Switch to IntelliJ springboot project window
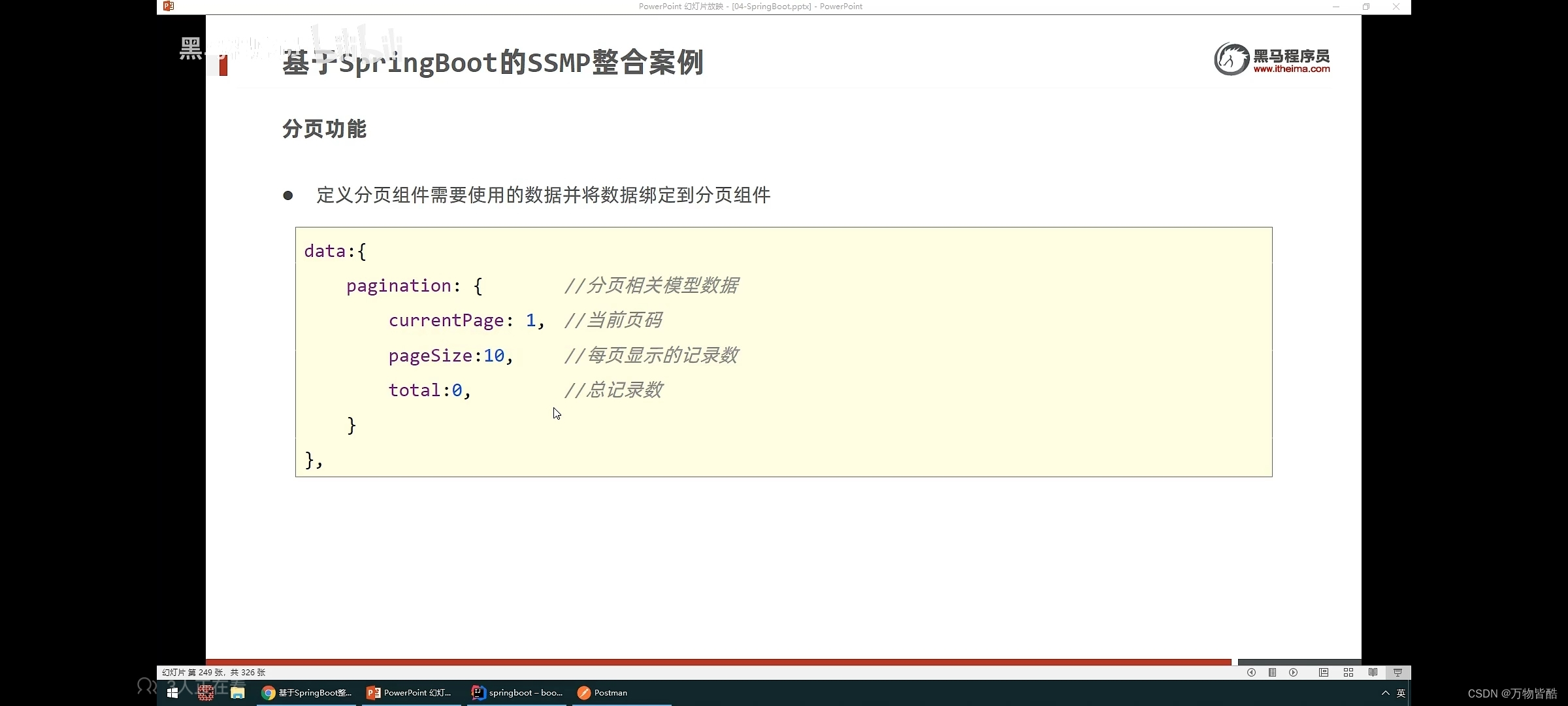The height and width of the screenshot is (706, 1568). pyautogui.click(x=517, y=693)
